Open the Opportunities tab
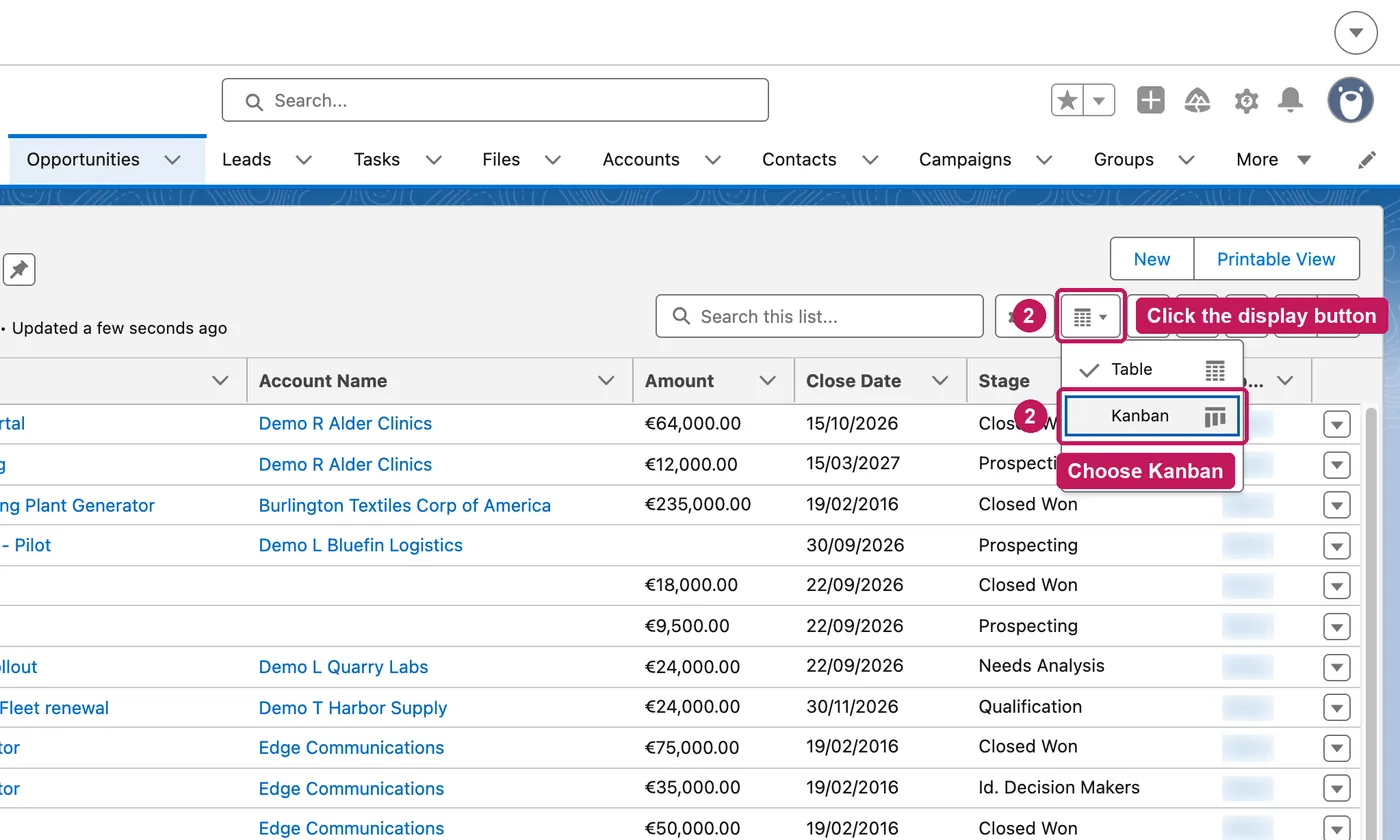This screenshot has height=840, width=1400. tap(83, 160)
